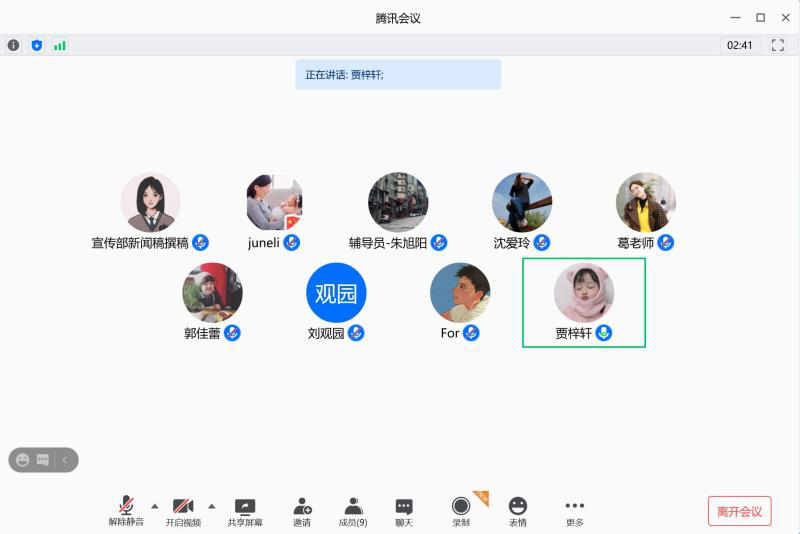The height and width of the screenshot is (534, 800).
Task: Click active mic icon next to 贾梓轩
Action: tap(604, 333)
